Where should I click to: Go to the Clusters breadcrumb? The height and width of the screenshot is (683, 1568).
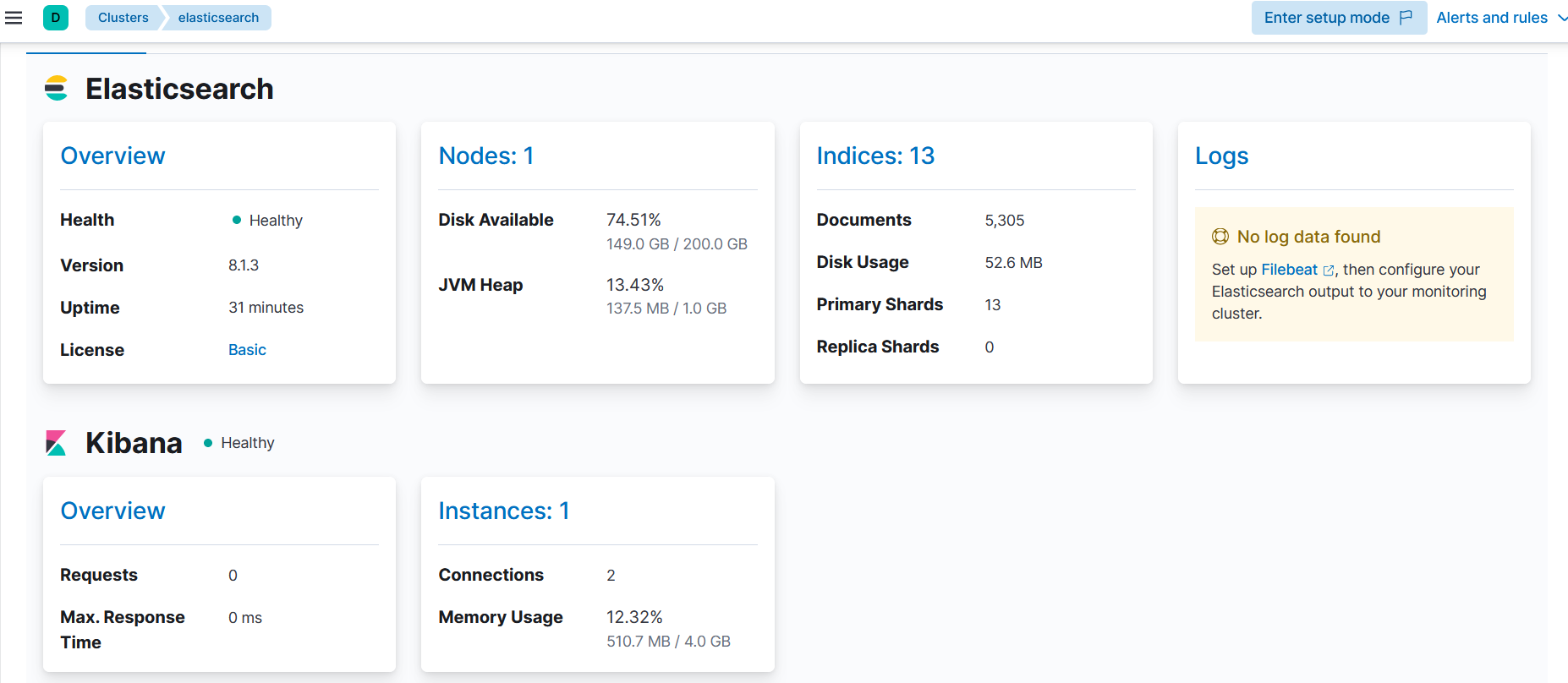[123, 18]
